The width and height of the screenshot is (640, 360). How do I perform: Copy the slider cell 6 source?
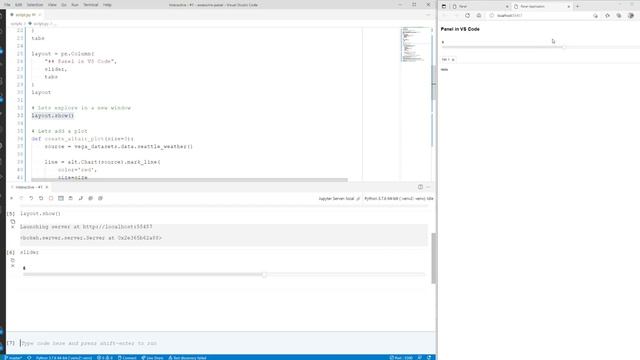coord(13,260)
